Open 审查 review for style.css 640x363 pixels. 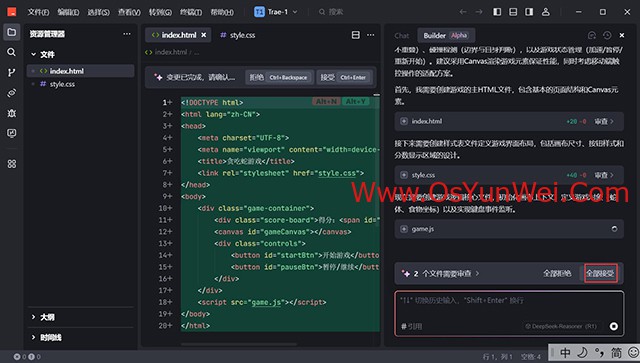click(604, 175)
